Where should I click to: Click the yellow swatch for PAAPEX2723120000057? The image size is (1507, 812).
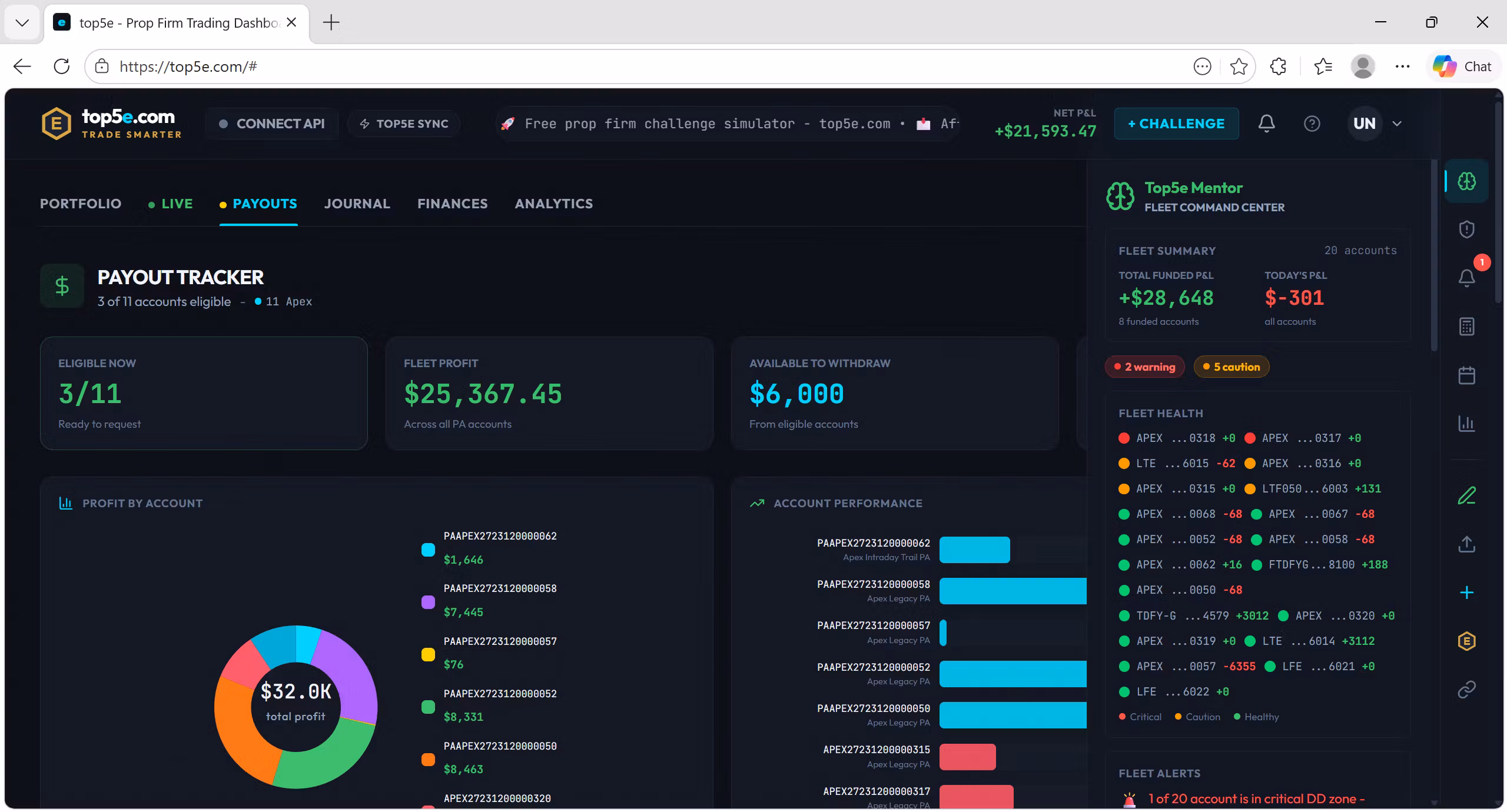pos(429,654)
